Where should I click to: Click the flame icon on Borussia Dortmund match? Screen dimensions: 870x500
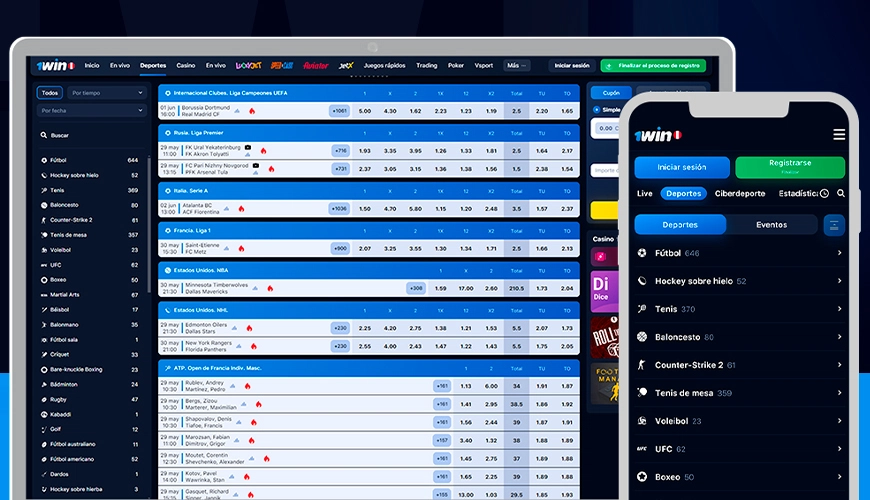(x=252, y=111)
